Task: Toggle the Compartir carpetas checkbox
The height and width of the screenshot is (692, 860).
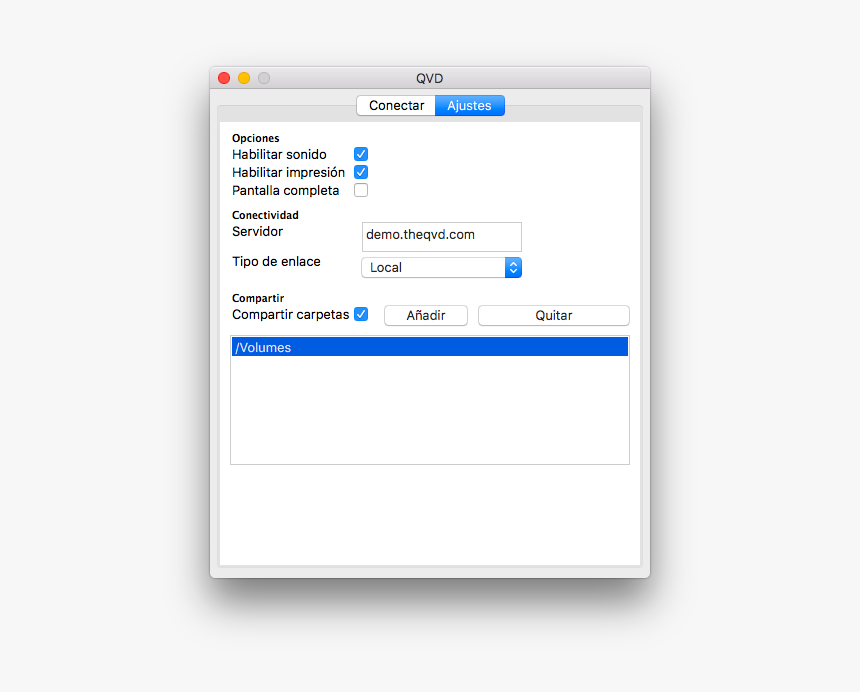Action: pos(361,315)
